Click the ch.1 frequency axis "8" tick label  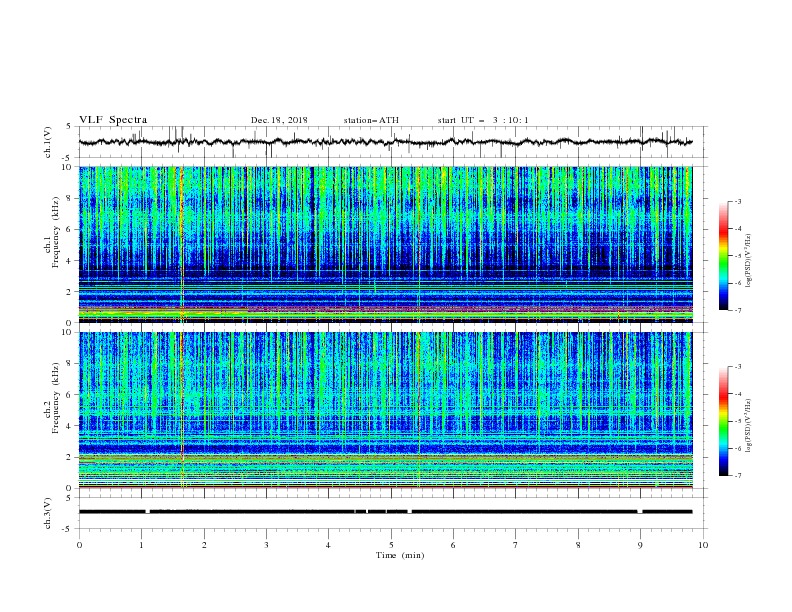[70, 198]
